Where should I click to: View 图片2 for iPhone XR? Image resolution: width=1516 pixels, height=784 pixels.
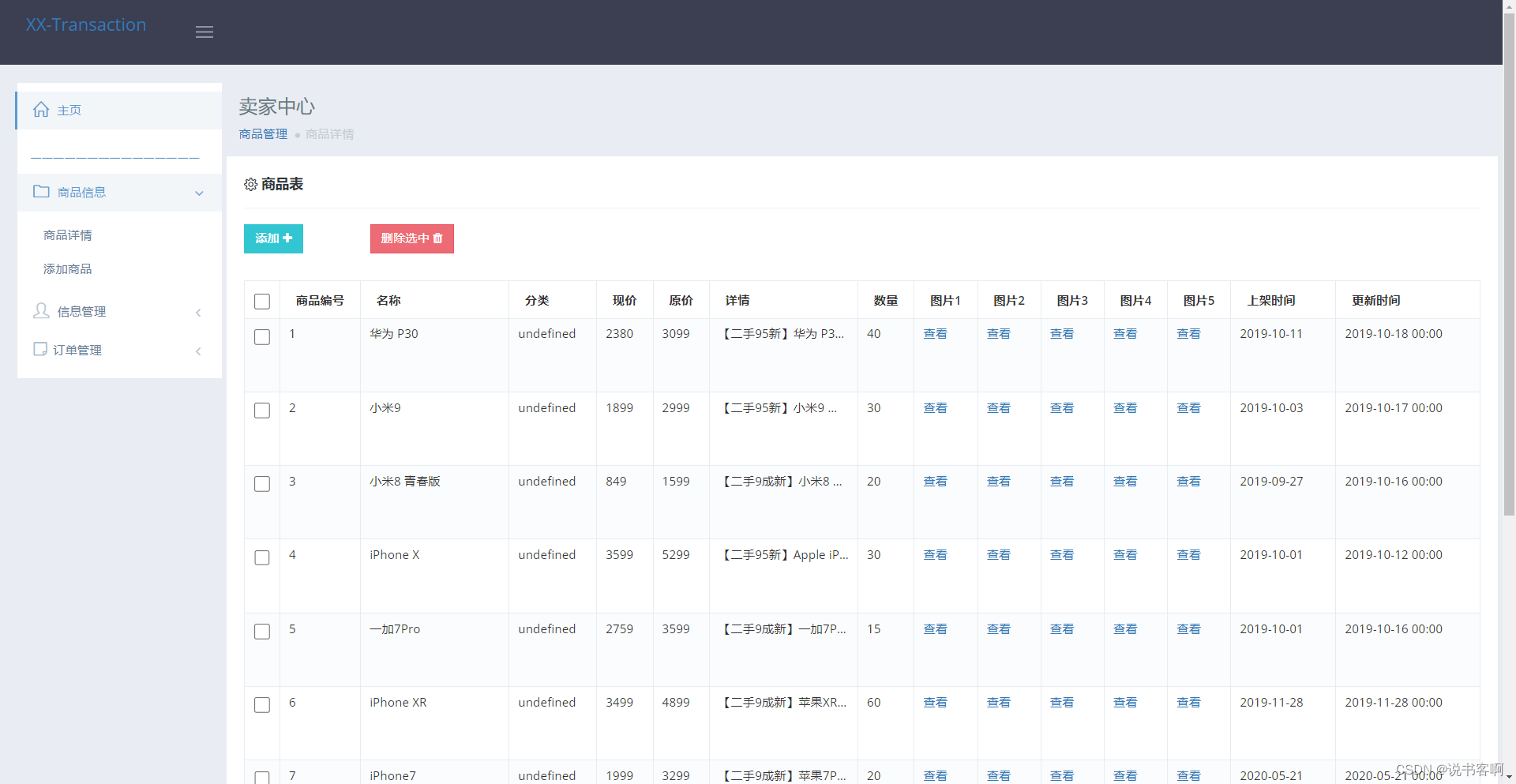click(x=999, y=703)
